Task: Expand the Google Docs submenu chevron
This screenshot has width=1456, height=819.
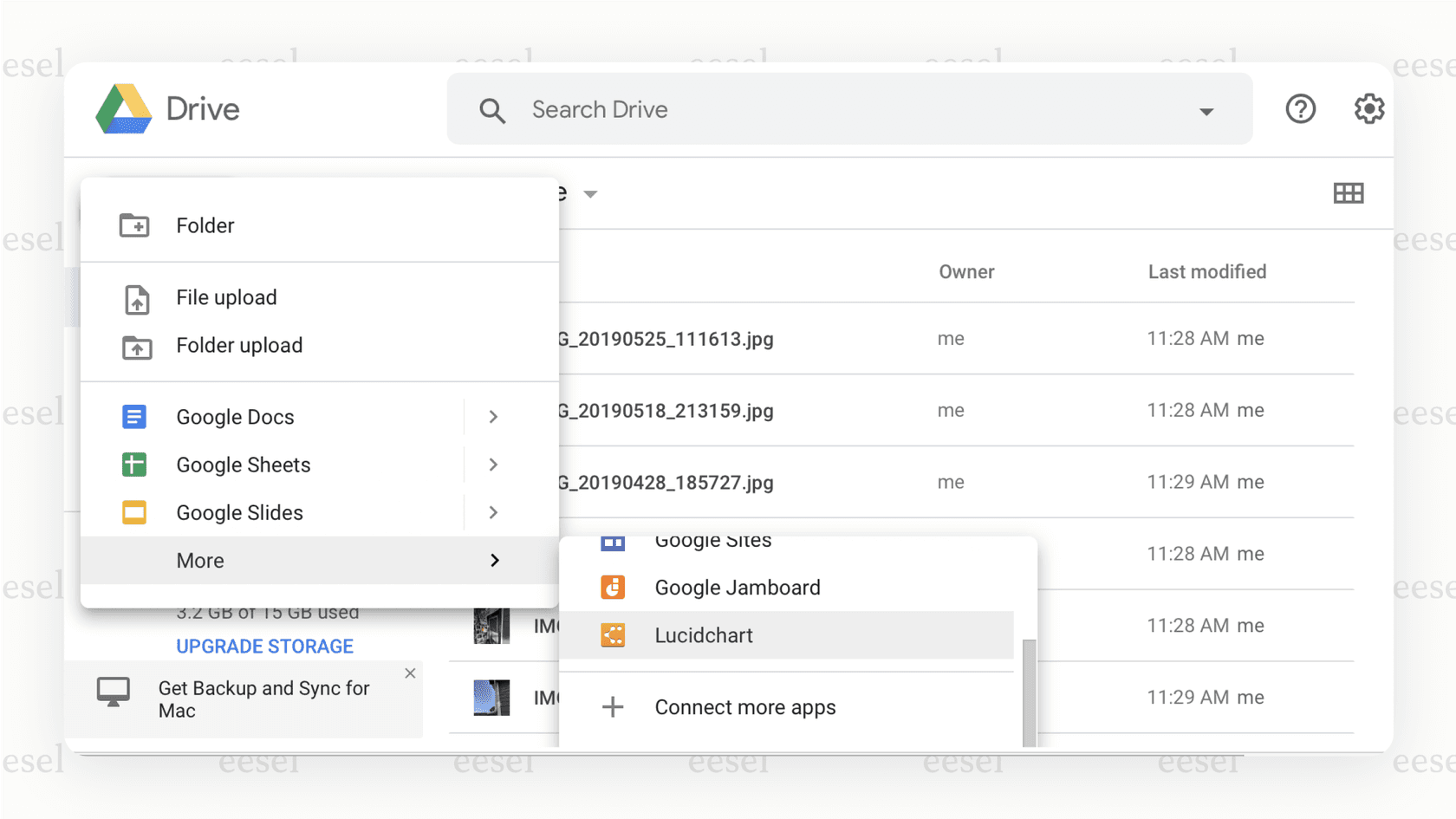Action: 492,417
